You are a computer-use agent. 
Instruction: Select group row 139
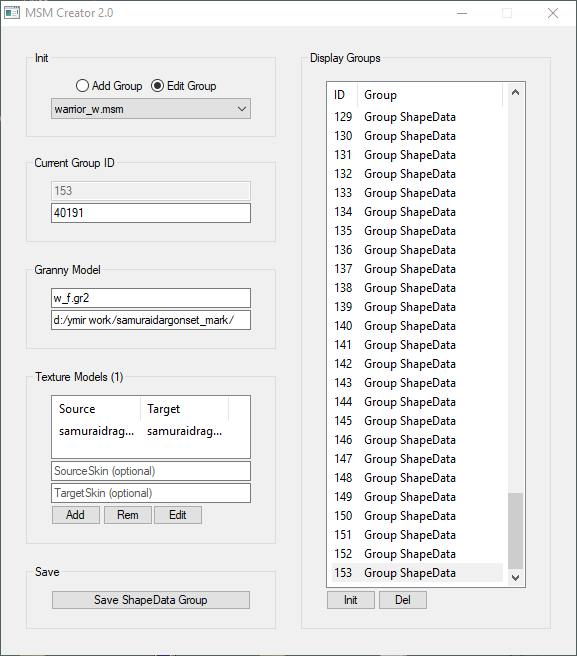coord(417,307)
